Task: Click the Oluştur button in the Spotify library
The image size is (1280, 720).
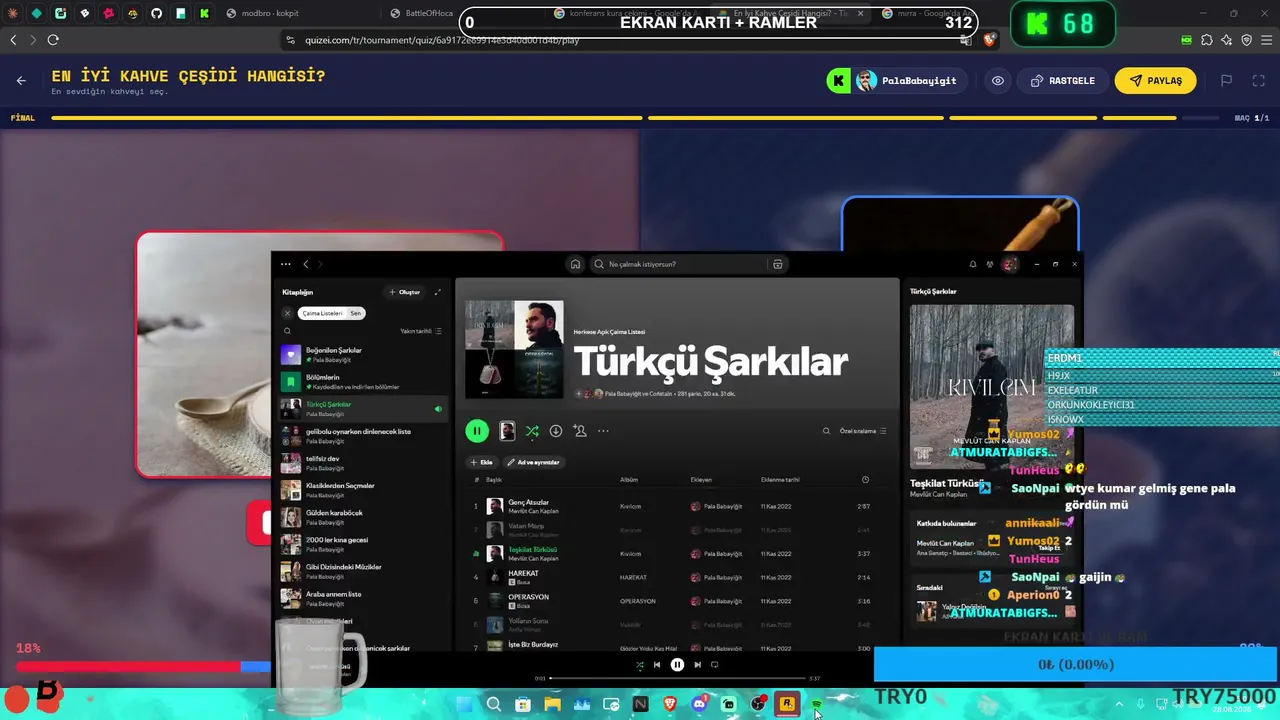Action: [405, 292]
